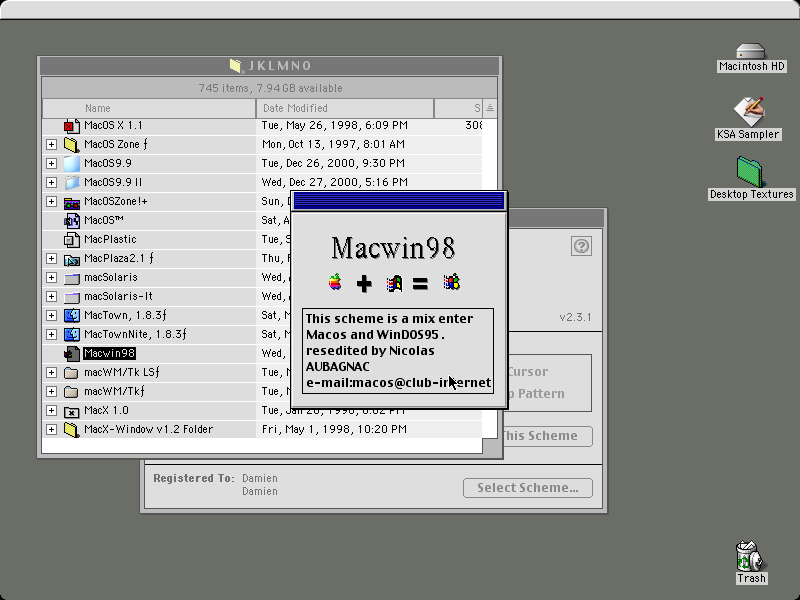Select the Macwin98 file name
The height and width of the screenshot is (600, 800).
[x=109, y=354]
